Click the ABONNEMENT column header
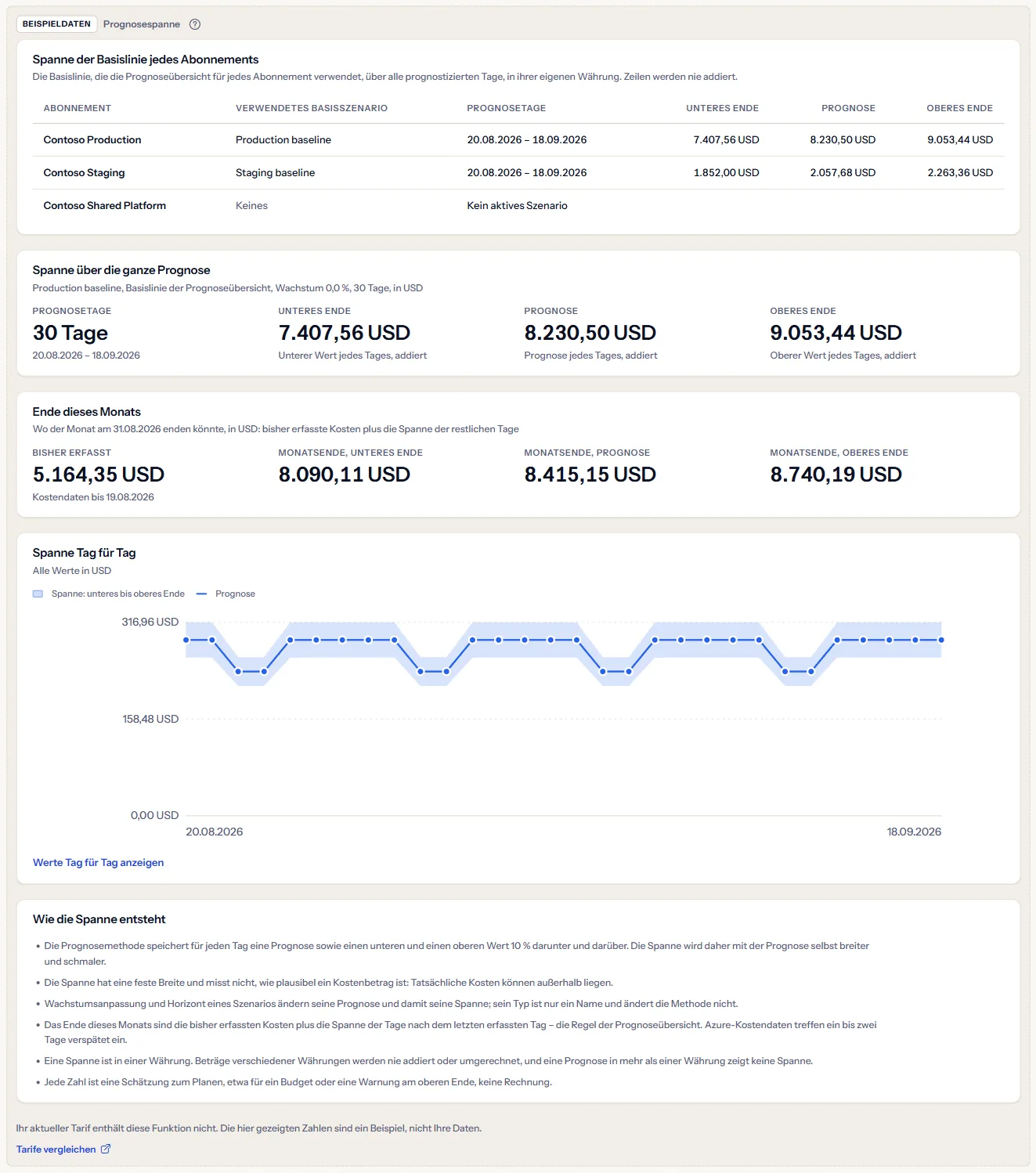The width and height of the screenshot is (1036, 1173). [x=78, y=108]
